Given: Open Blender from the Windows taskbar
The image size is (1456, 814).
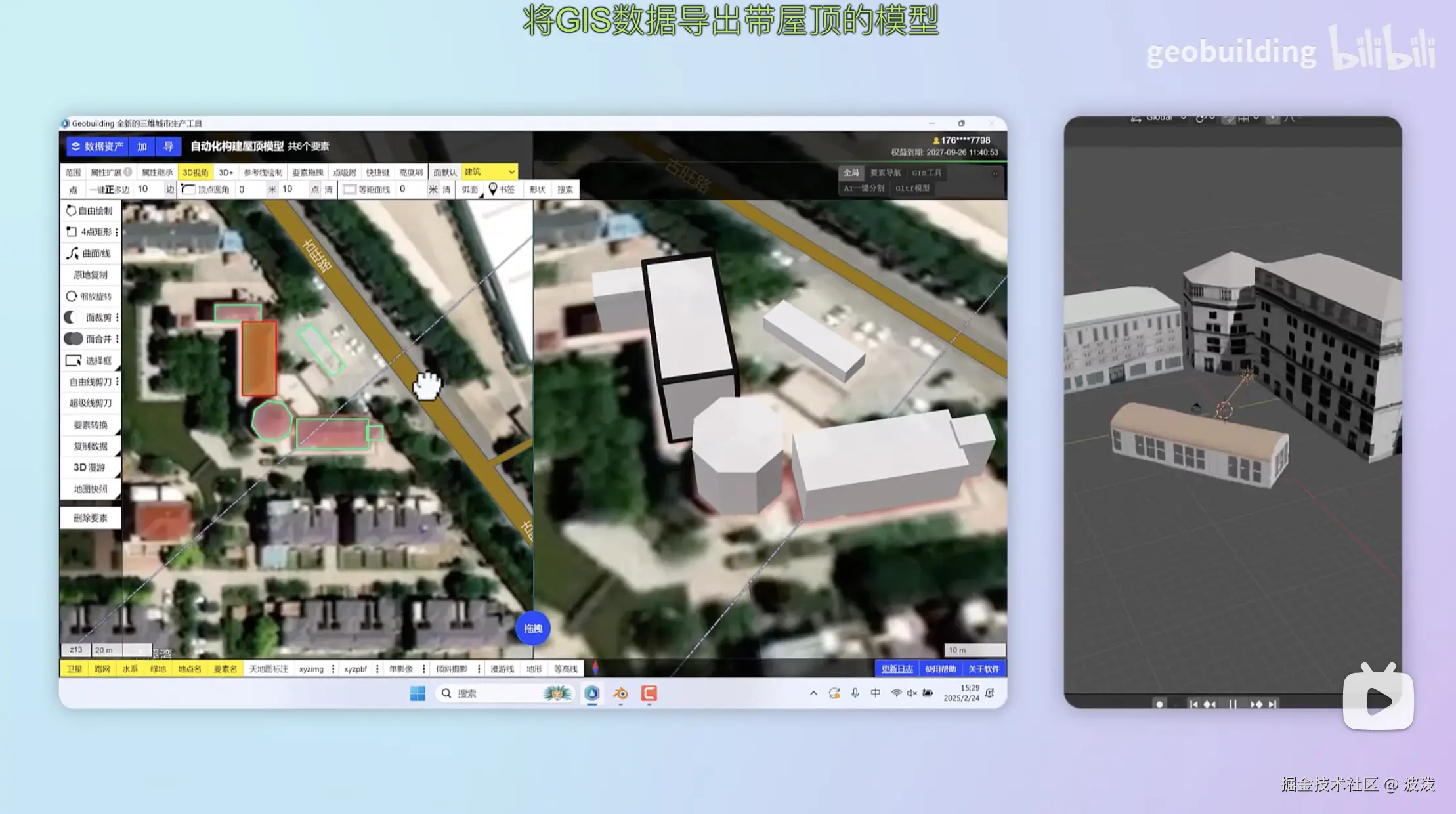Looking at the screenshot, I should [x=620, y=693].
